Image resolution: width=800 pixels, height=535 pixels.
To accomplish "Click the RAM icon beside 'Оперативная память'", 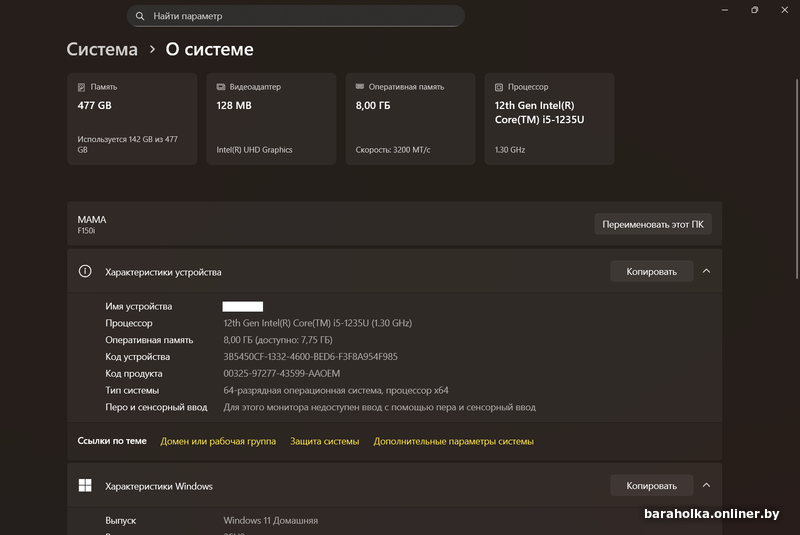I will (360, 87).
